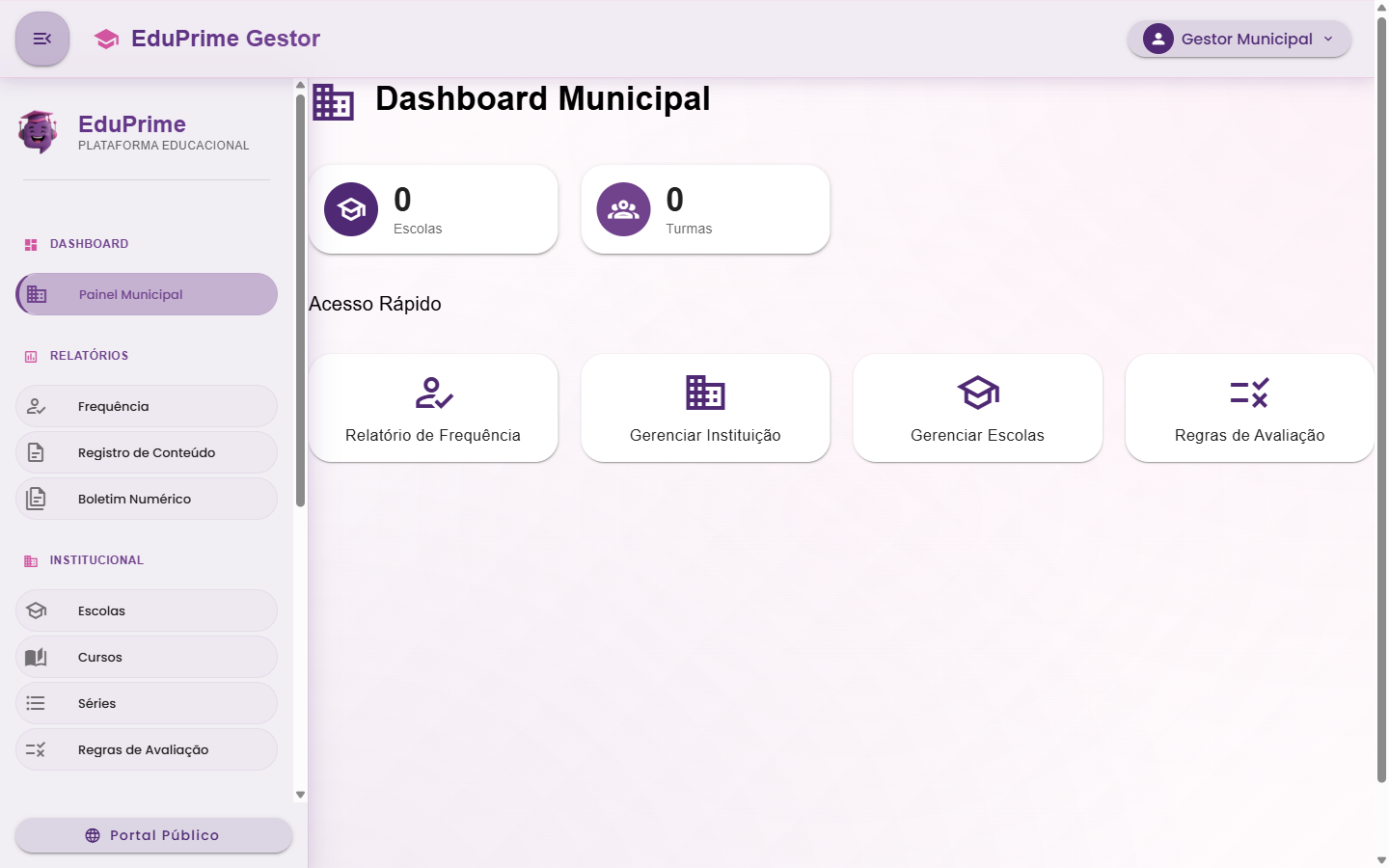
Task: Select Painel Municipal in the sidebar
Action: [x=147, y=294]
